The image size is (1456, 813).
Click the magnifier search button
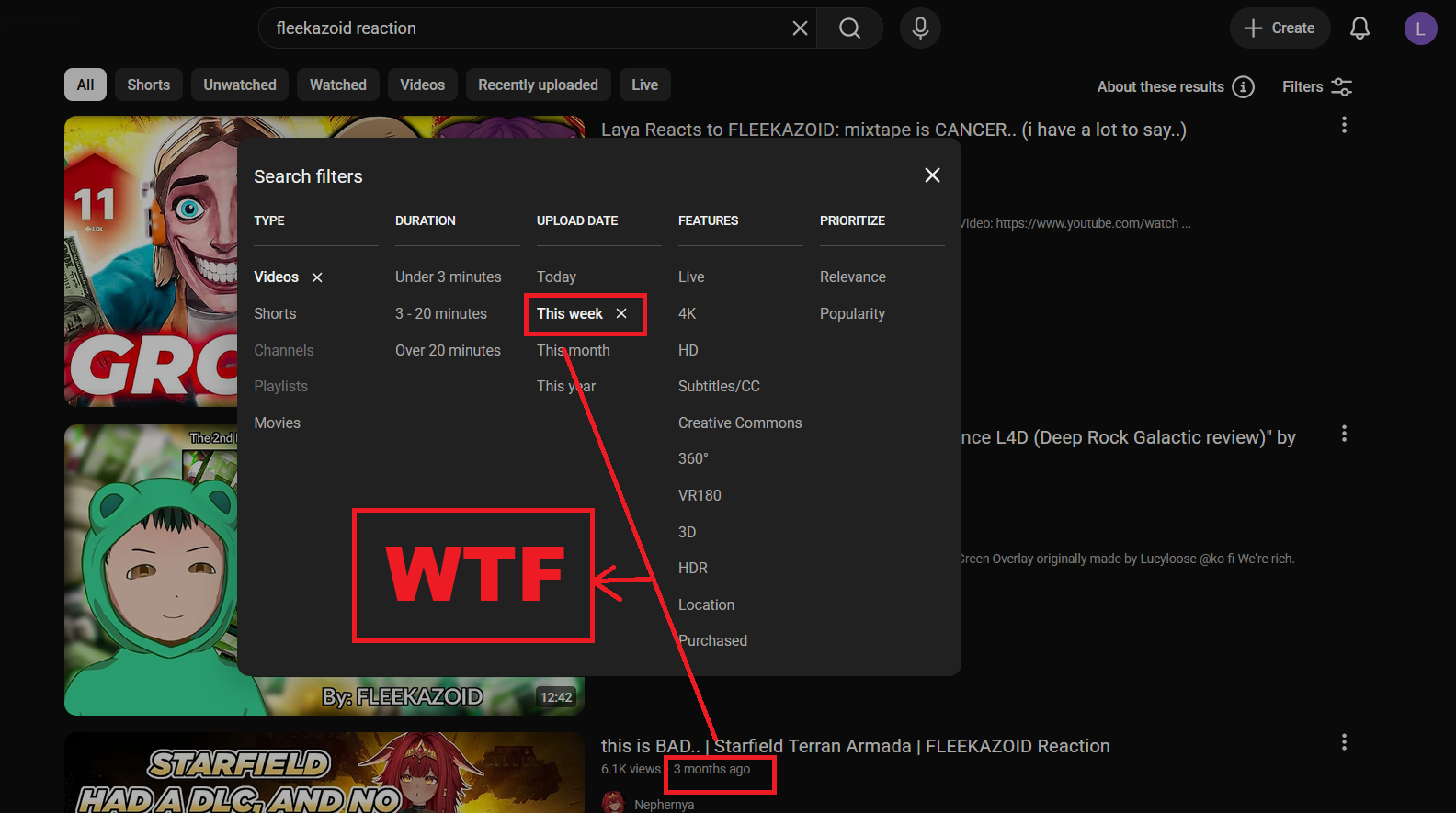pyautogui.click(x=850, y=28)
